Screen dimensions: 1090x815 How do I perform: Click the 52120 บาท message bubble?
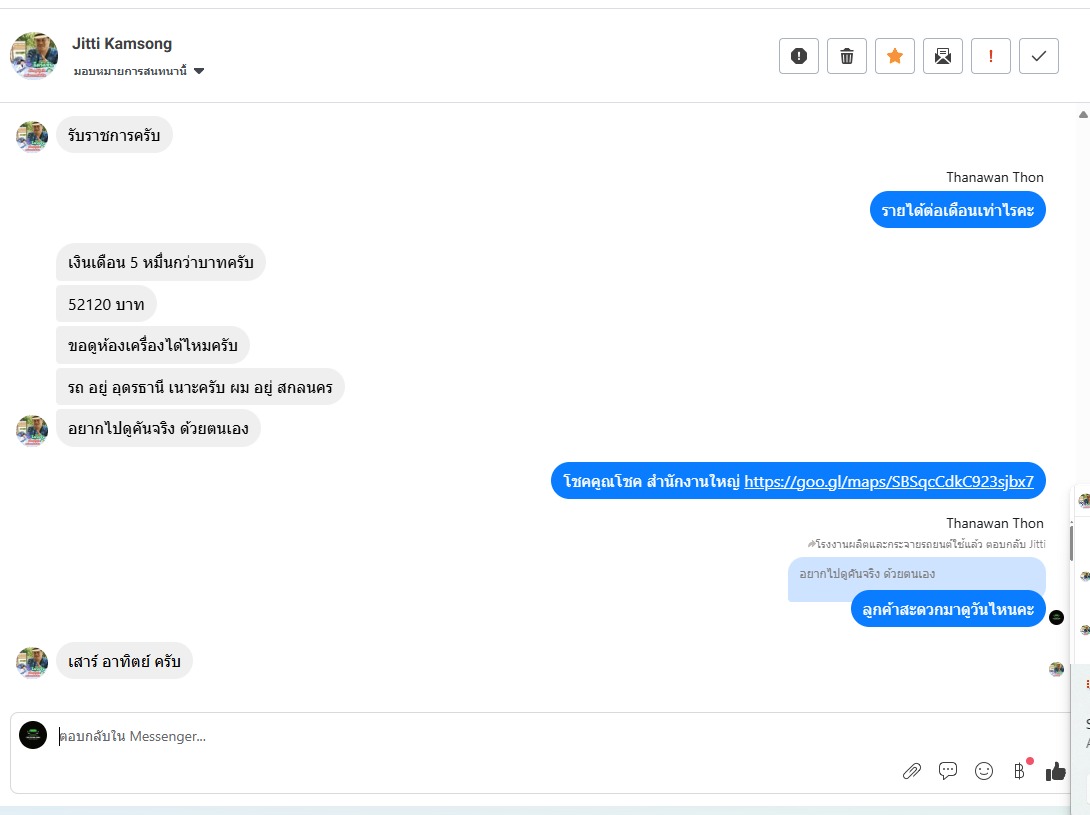coord(106,304)
